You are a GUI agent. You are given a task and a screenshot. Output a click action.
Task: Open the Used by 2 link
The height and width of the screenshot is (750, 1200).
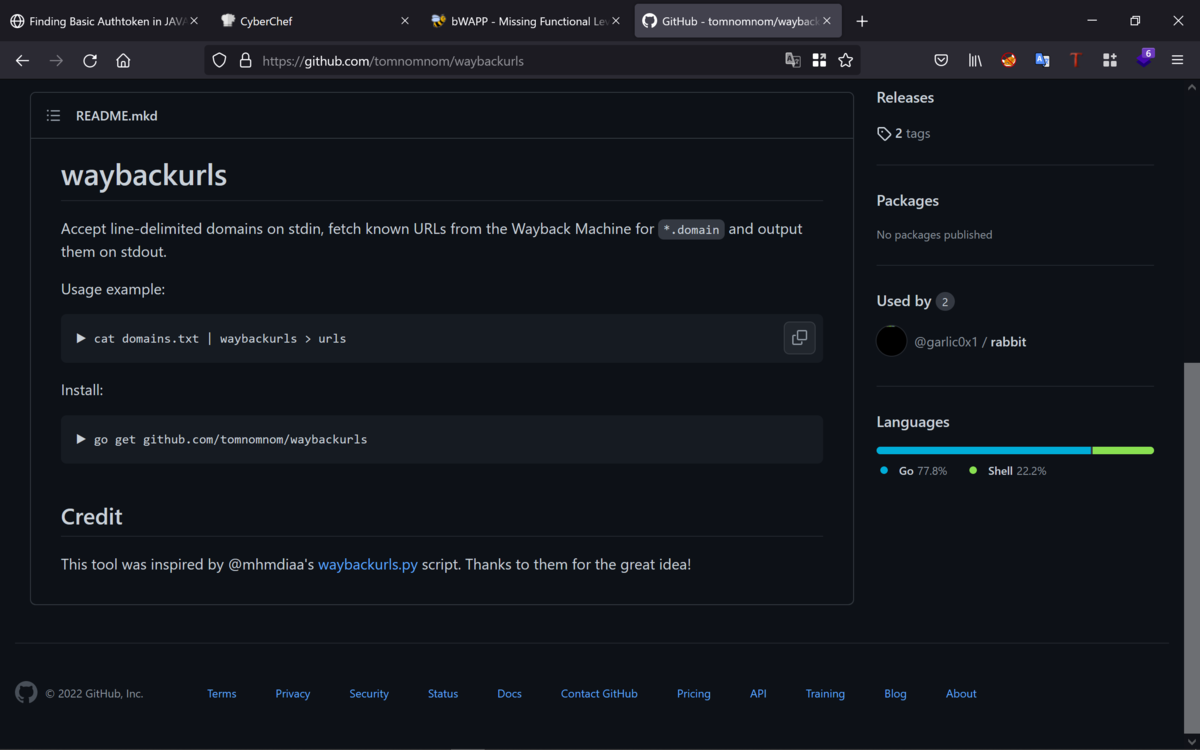(x=915, y=301)
